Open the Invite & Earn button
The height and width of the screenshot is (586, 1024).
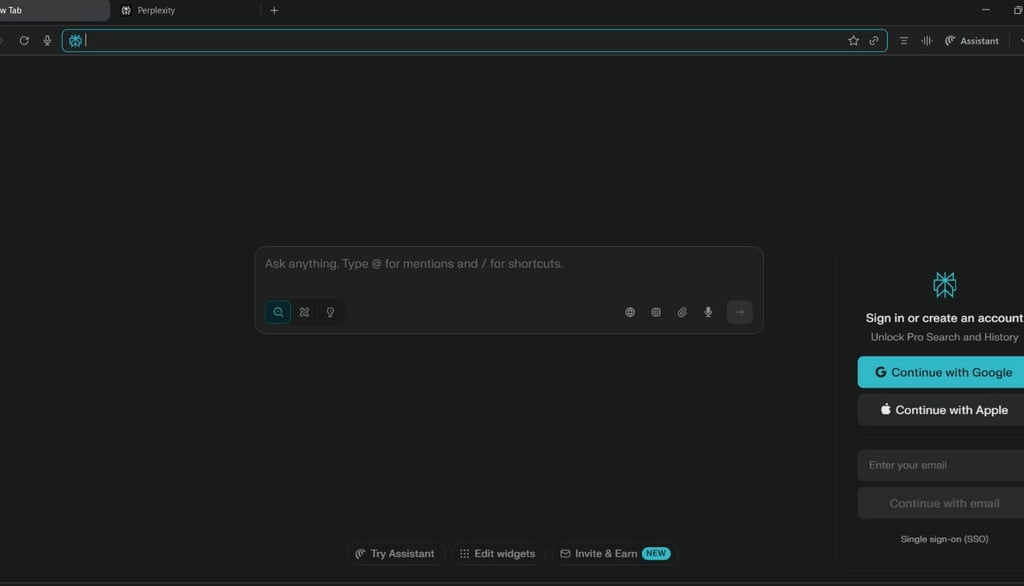615,553
